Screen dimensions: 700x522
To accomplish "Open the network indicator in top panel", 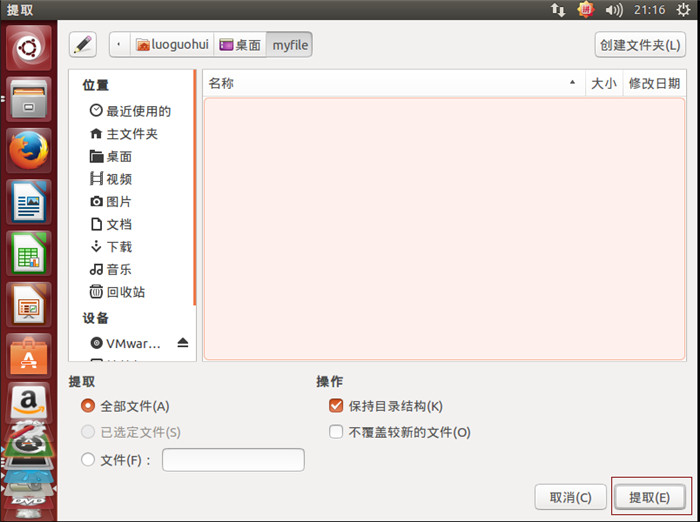I will coord(558,10).
